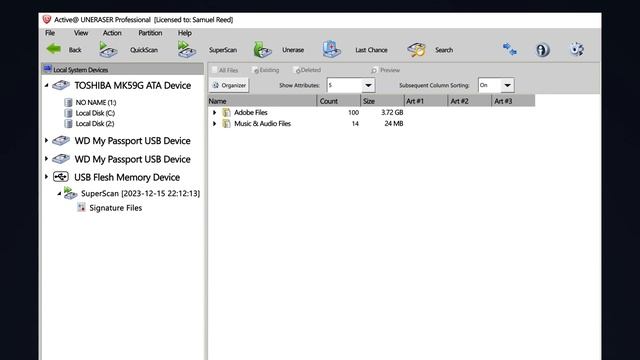Click the Music & Audio Files folder icon

226,123
